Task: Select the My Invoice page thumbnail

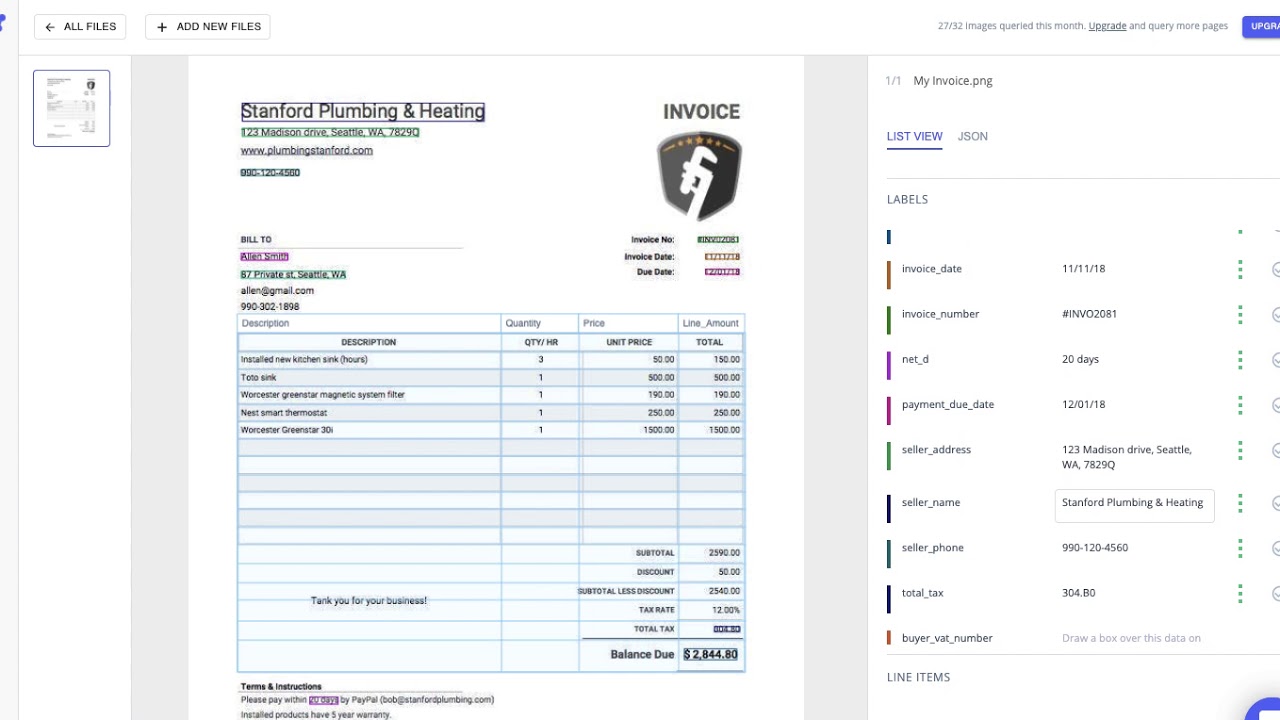Action: coord(71,108)
